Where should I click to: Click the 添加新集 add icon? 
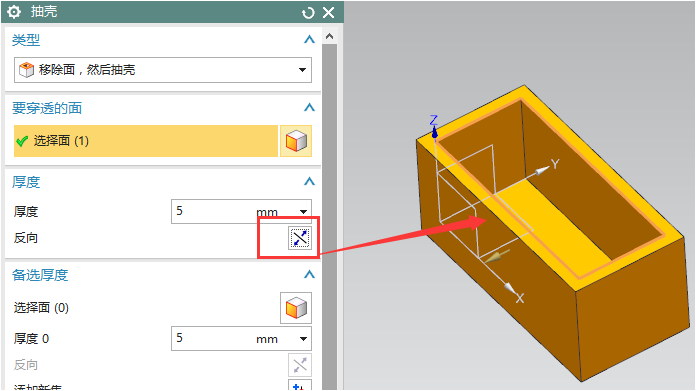click(x=300, y=385)
